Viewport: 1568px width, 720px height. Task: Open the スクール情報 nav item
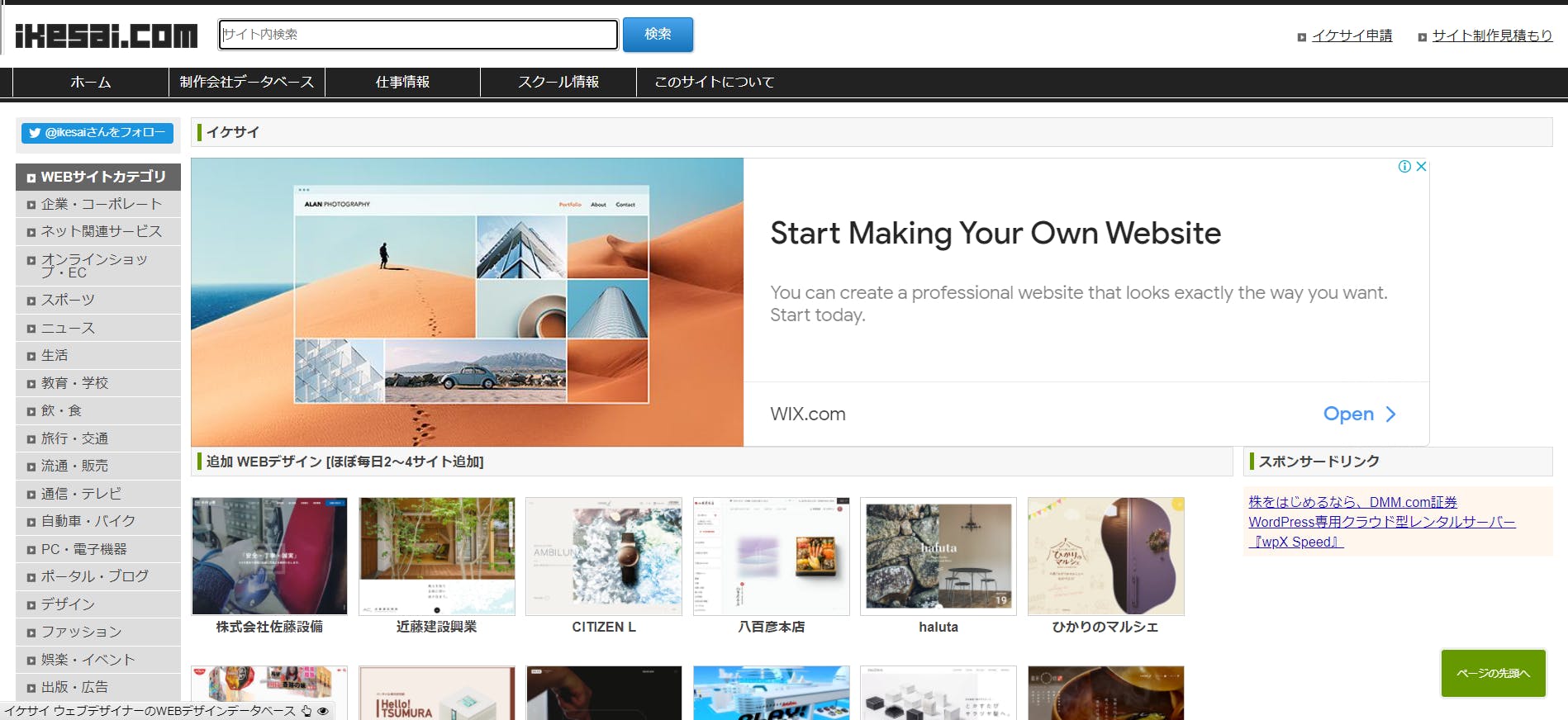coord(558,82)
